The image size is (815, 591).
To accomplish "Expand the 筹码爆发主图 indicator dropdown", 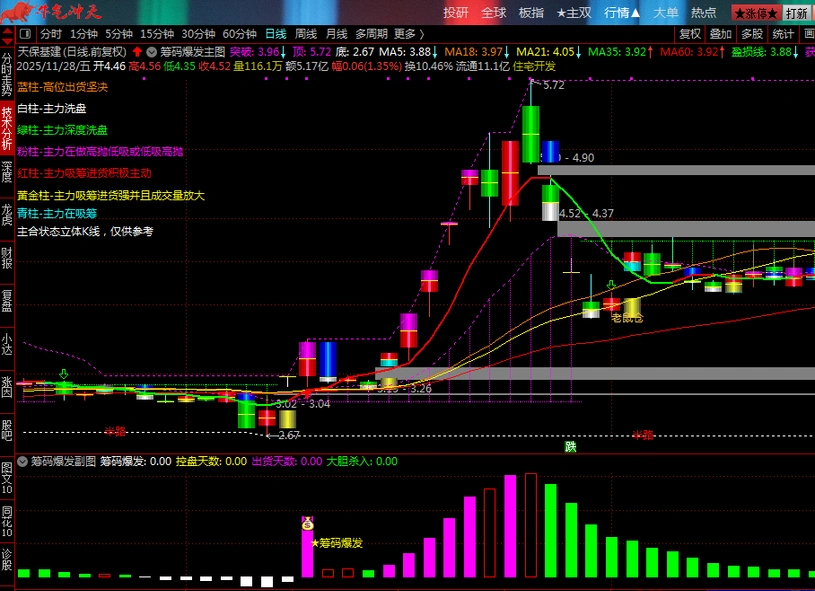I will [151, 51].
